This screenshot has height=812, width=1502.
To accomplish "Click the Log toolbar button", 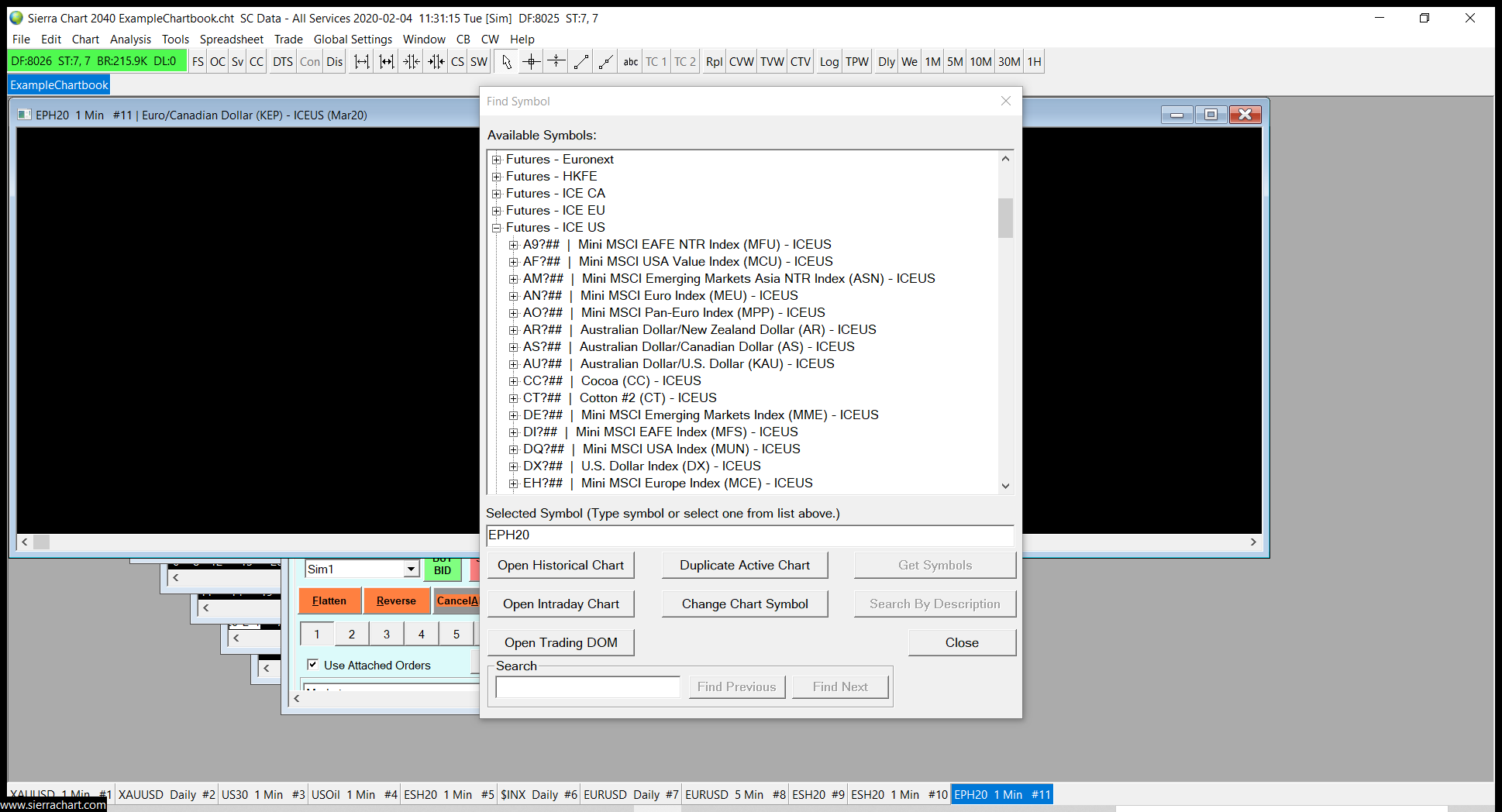I will tap(829, 62).
